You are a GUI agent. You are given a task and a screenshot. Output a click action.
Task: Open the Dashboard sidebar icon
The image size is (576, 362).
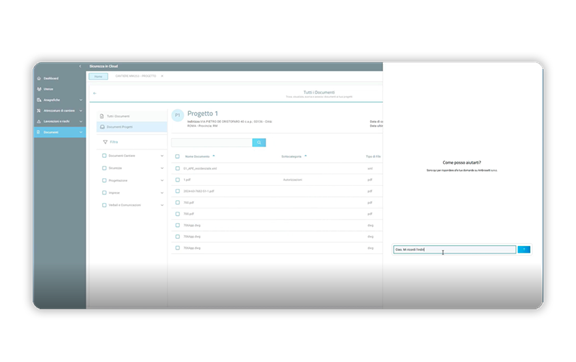click(39, 78)
